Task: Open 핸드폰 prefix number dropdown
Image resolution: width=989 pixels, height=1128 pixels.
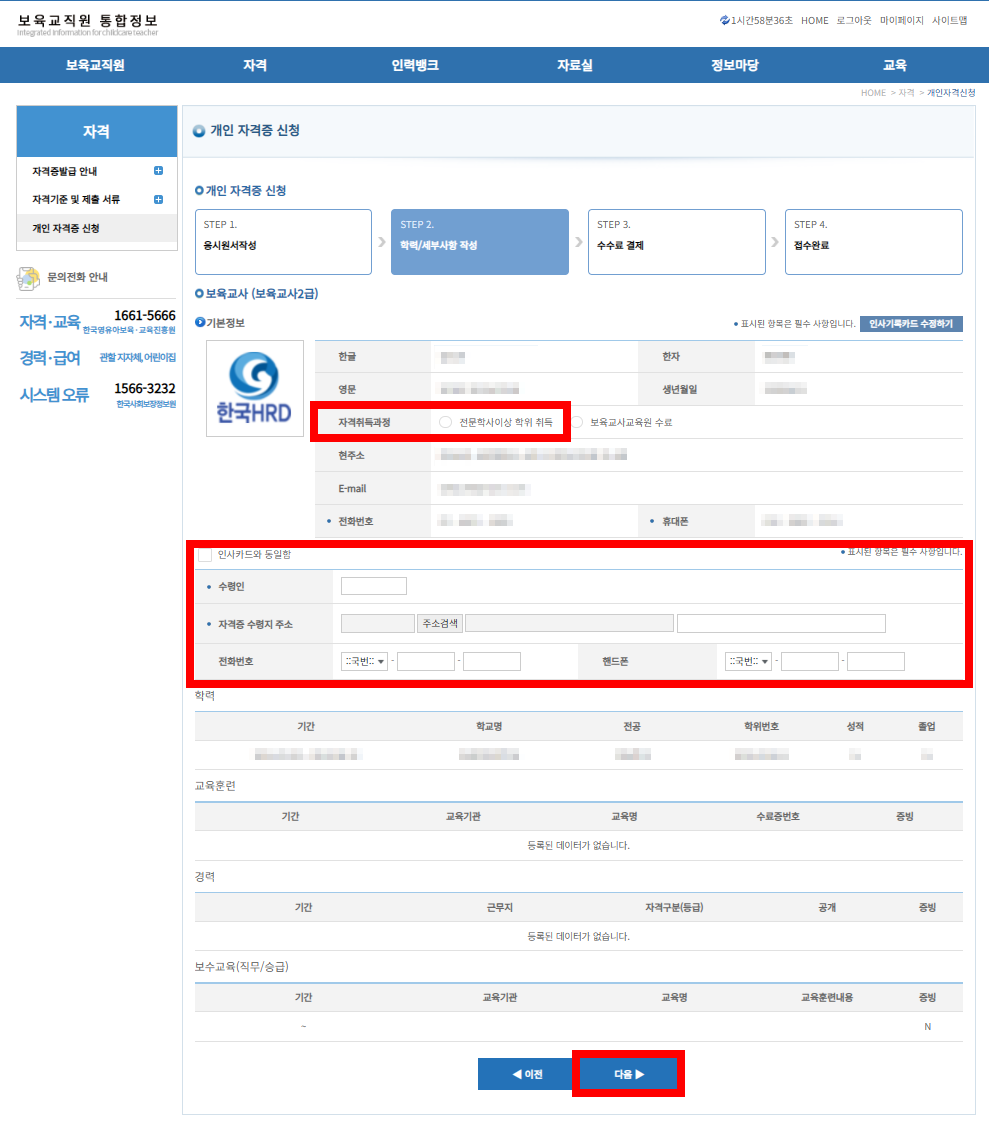Action: point(748,661)
